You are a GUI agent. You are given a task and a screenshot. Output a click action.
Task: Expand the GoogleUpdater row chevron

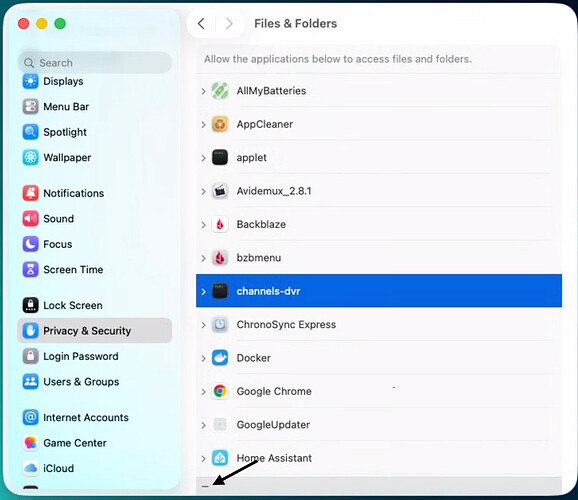pos(203,425)
